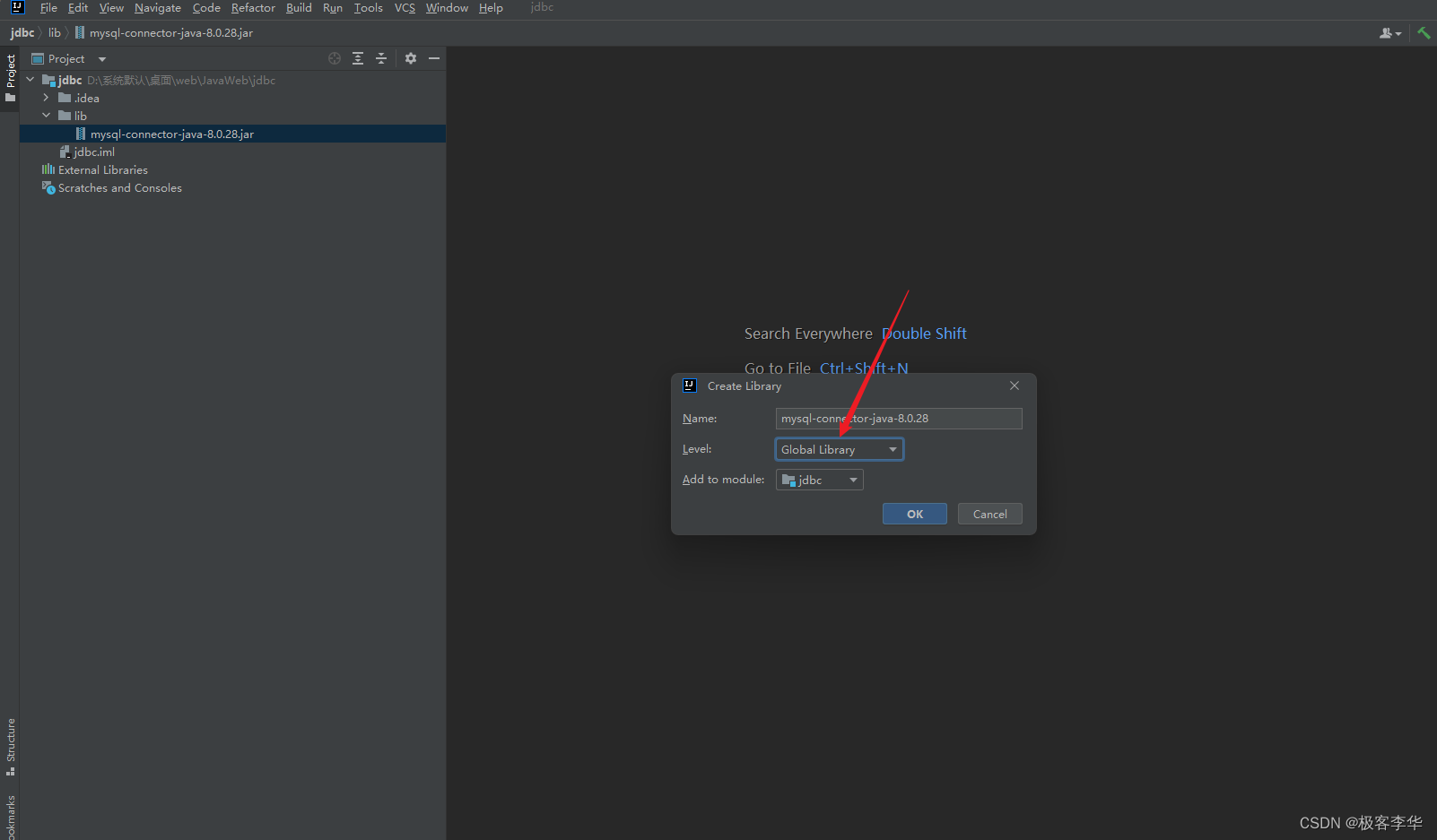Open the File menu

[x=48, y=8]
